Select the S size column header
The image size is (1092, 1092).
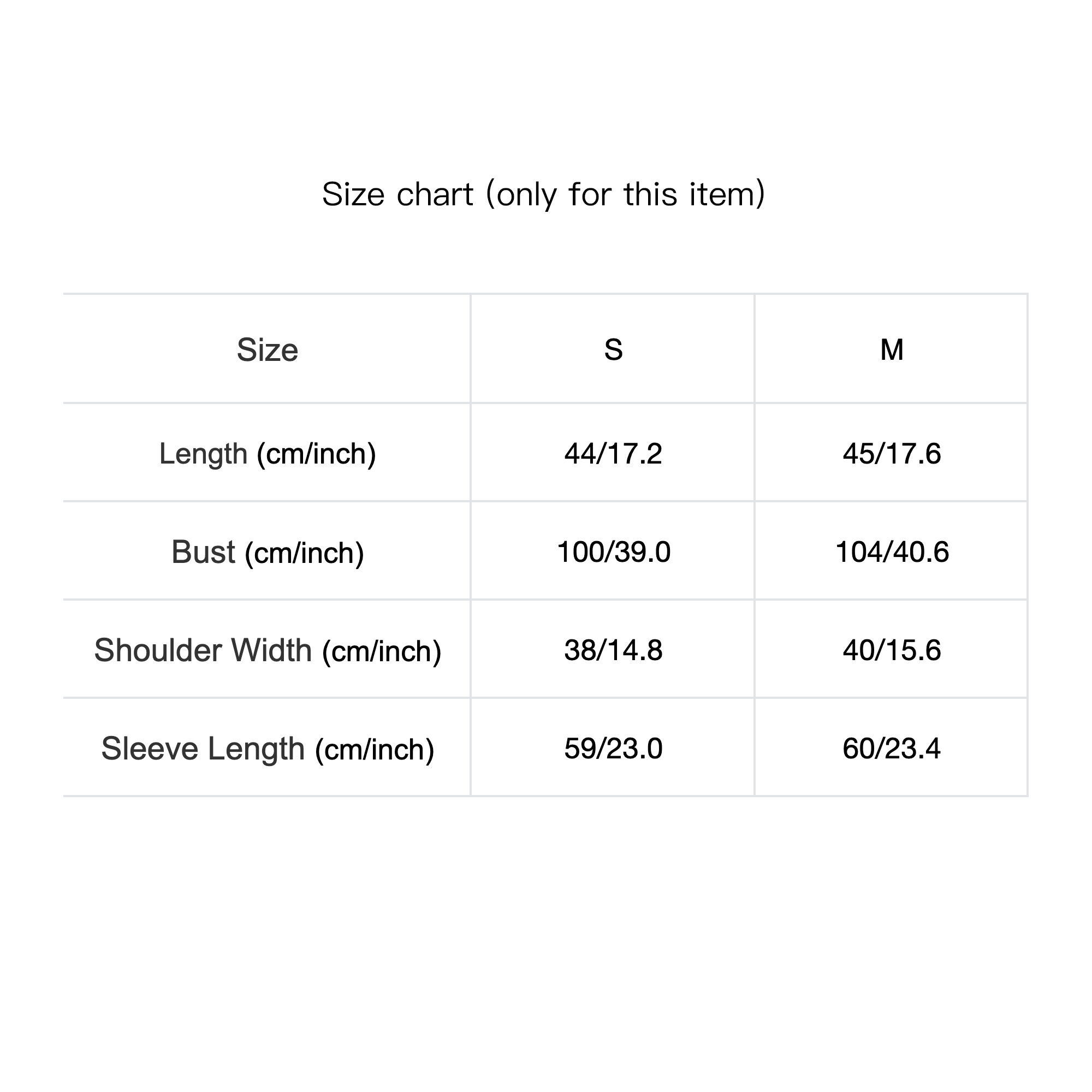(x=613, y=350)
